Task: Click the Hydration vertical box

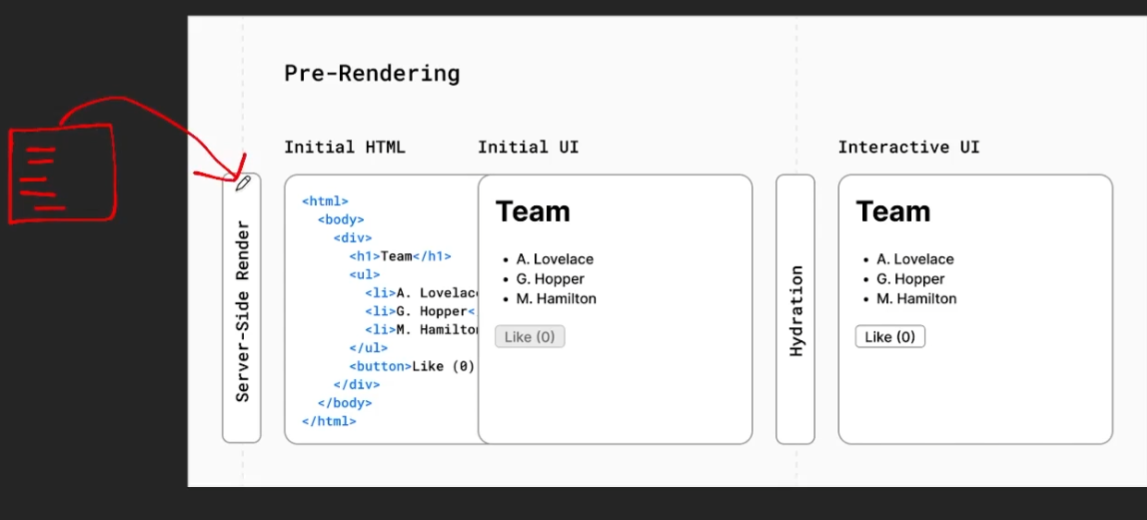Action: coord(795,309)
